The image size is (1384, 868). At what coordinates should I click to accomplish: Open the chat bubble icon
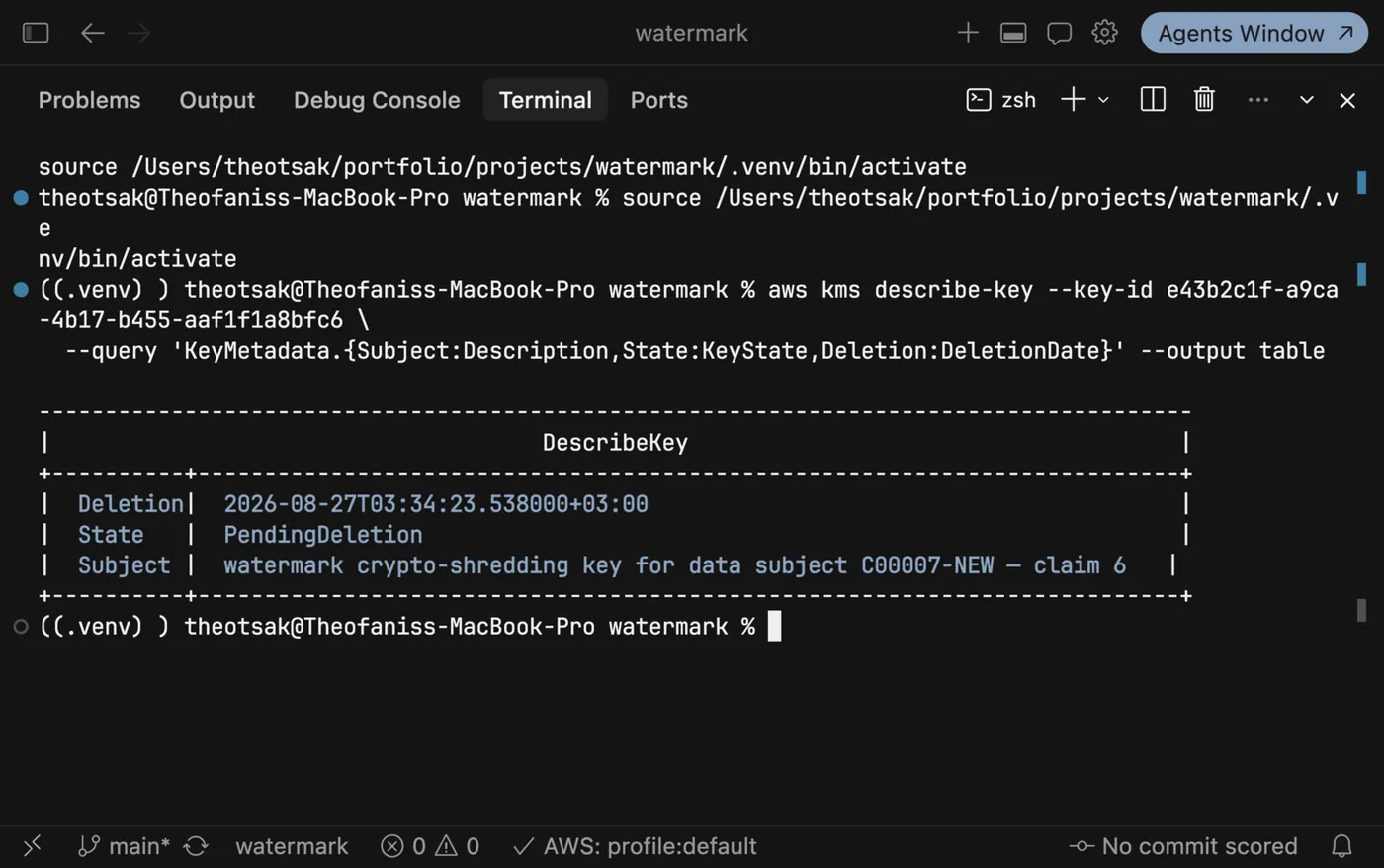(x=1059, y=33)
